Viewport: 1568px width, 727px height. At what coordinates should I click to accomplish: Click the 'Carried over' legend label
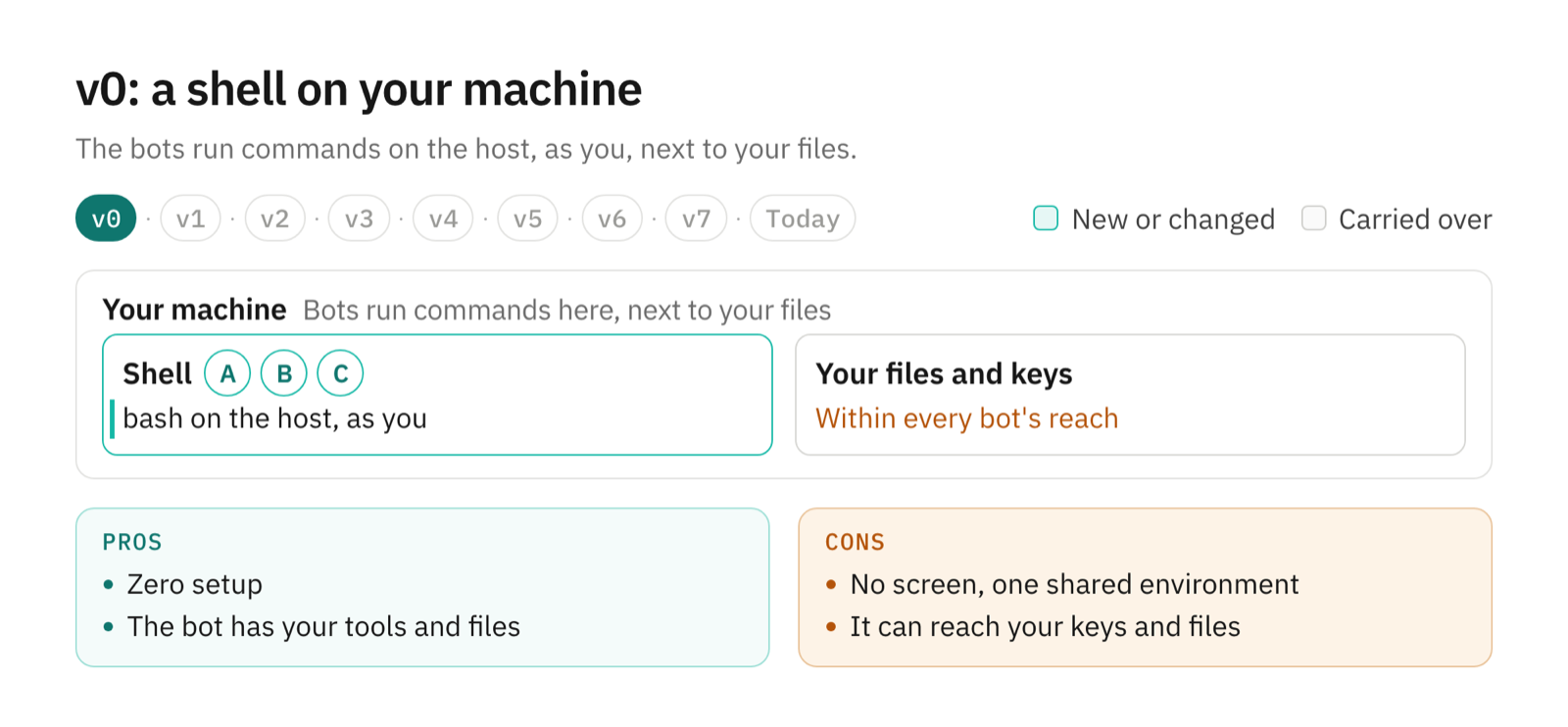pos(1415,219)
